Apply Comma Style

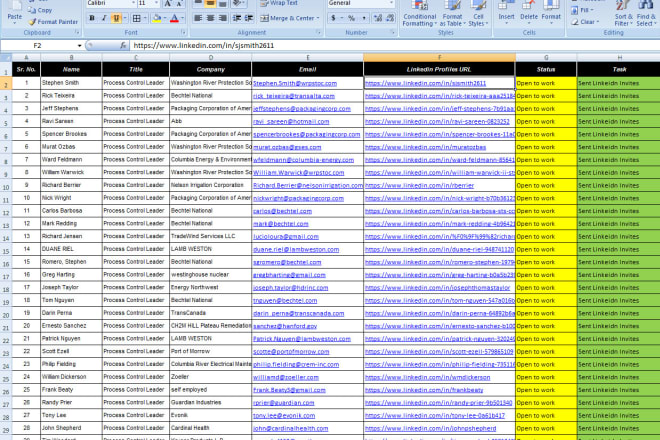[364, 18]
